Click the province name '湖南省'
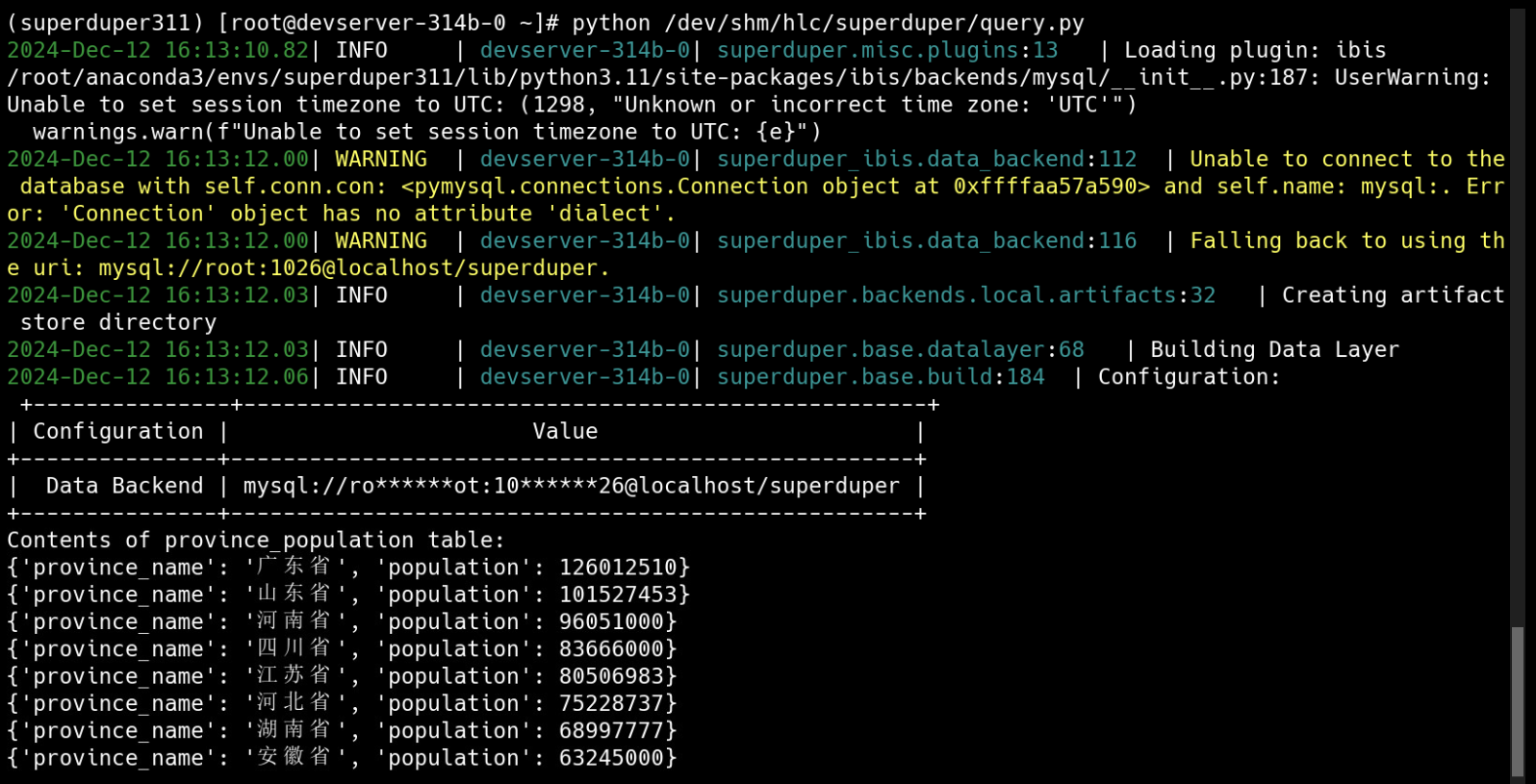This screenshot has height=784, width=1536. [294, 731]
